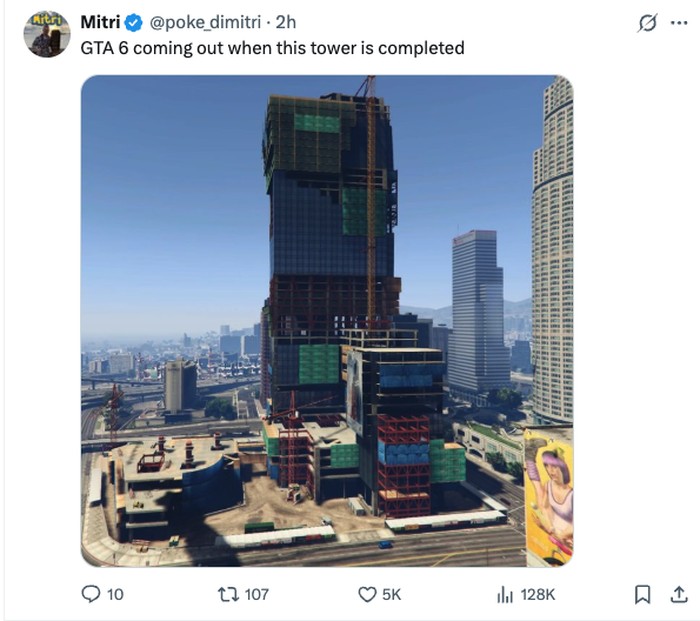Click the tweet text about GTA 6
Image resolution: width=700 pixels, height=621 pixels.
tap(272, 48)
